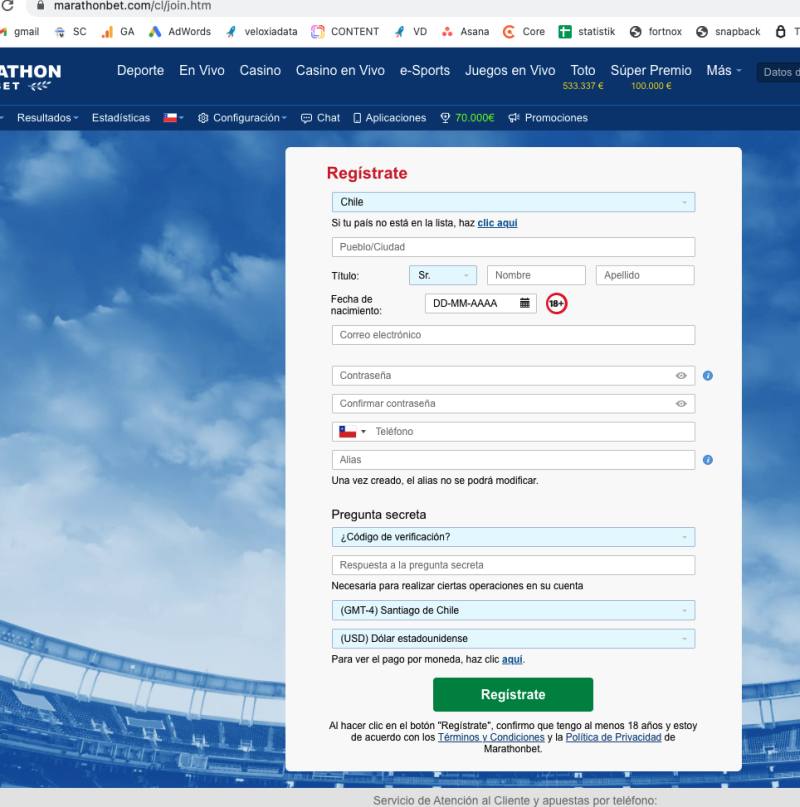800x807 pixels.
Task: Open the CONTENT bookmark
Action: (x=345, y=32)
